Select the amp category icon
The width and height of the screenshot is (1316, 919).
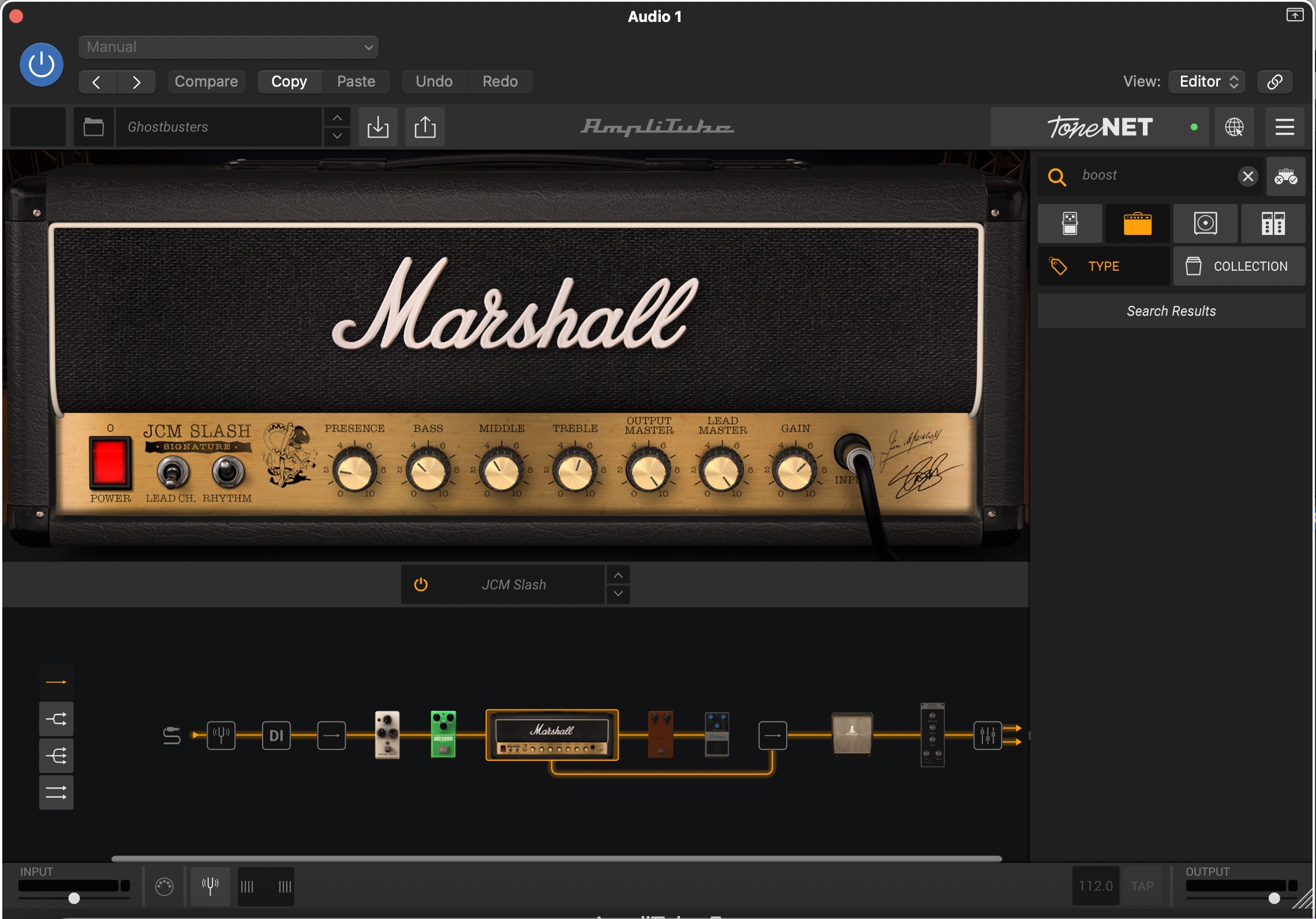[1138, 223]
